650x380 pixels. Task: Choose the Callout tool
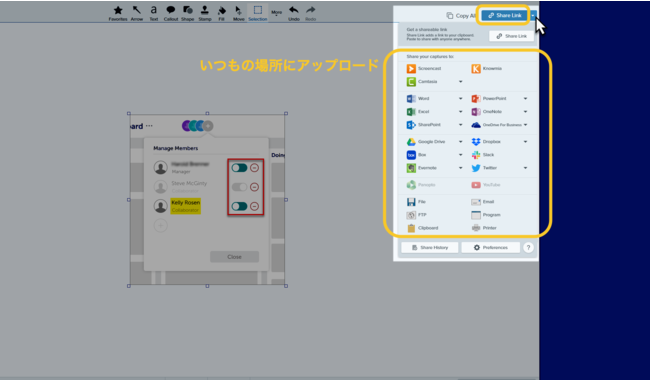[x=170, y=13]
